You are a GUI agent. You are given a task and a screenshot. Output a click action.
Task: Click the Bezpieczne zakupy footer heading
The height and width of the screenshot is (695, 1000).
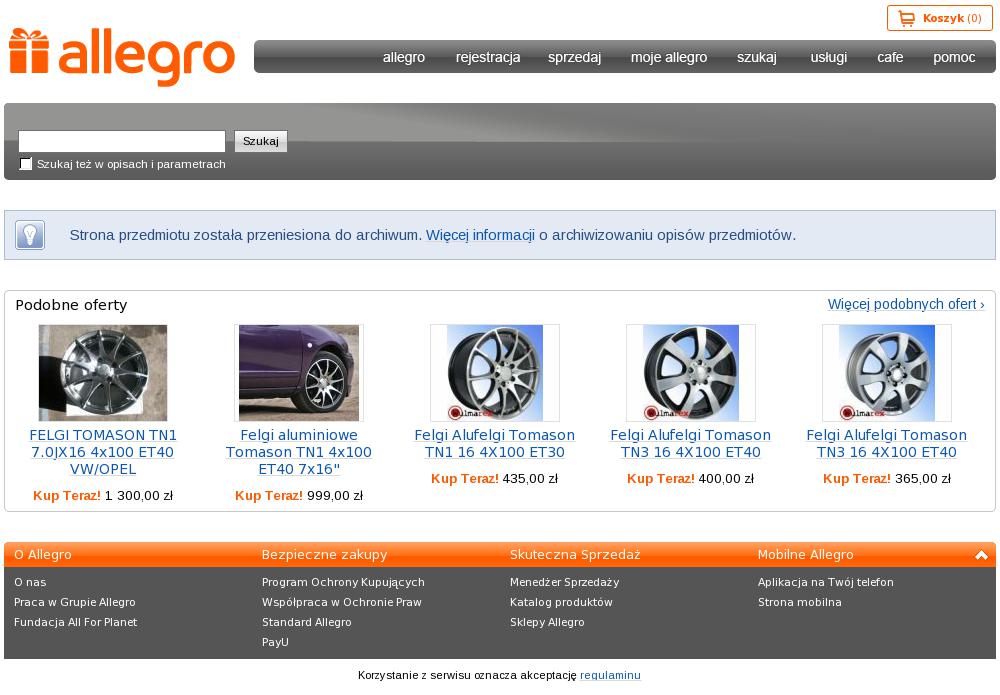click(325, 555)
